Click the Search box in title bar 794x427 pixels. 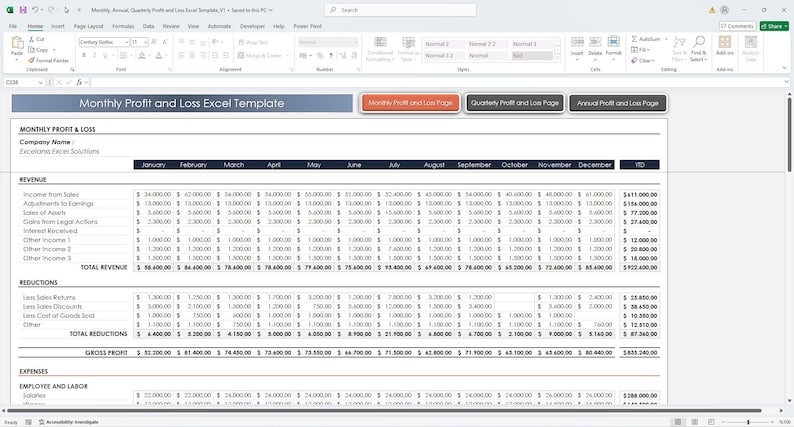pos(400,10)
